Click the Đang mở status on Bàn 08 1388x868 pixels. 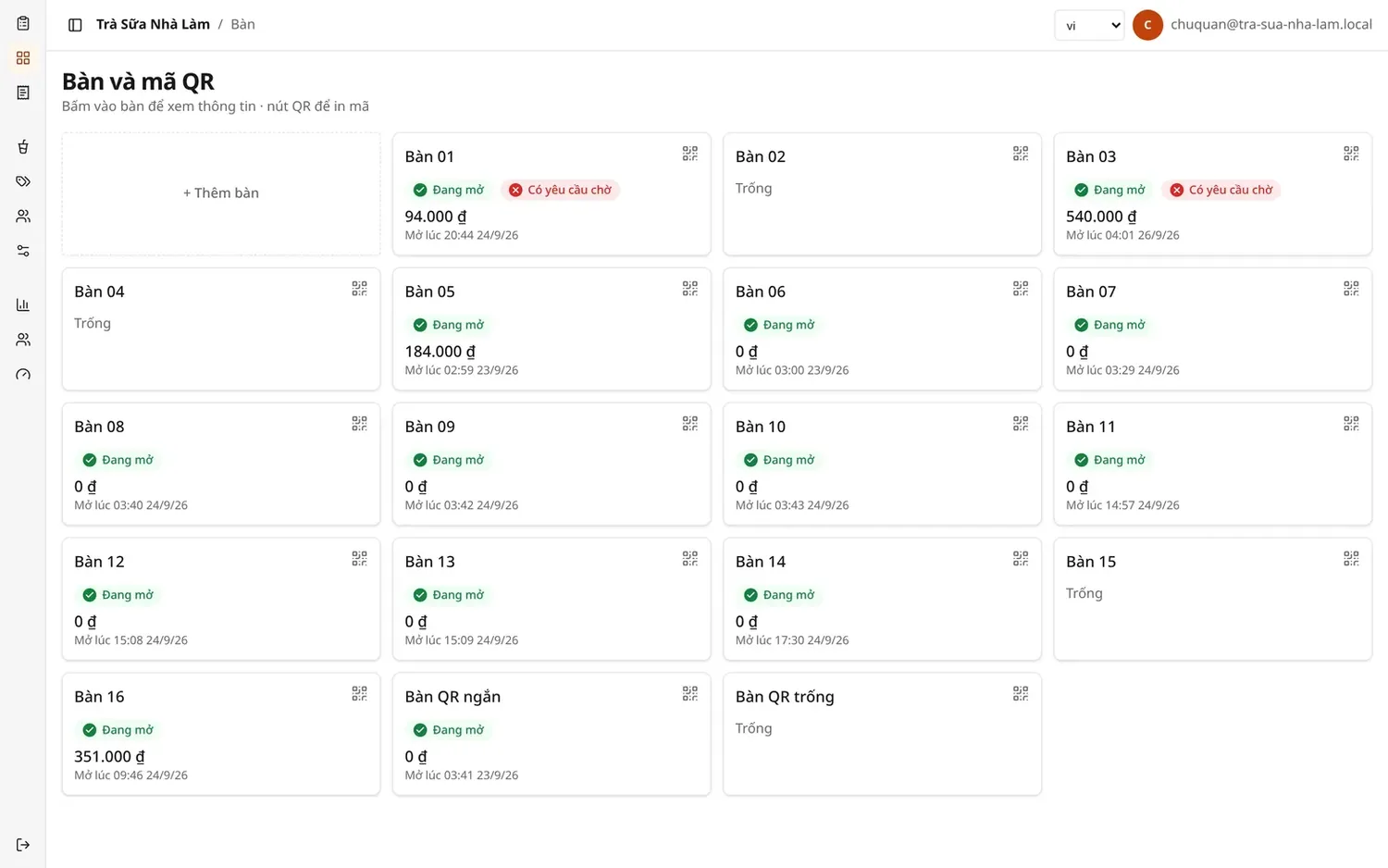coord(118,460)
